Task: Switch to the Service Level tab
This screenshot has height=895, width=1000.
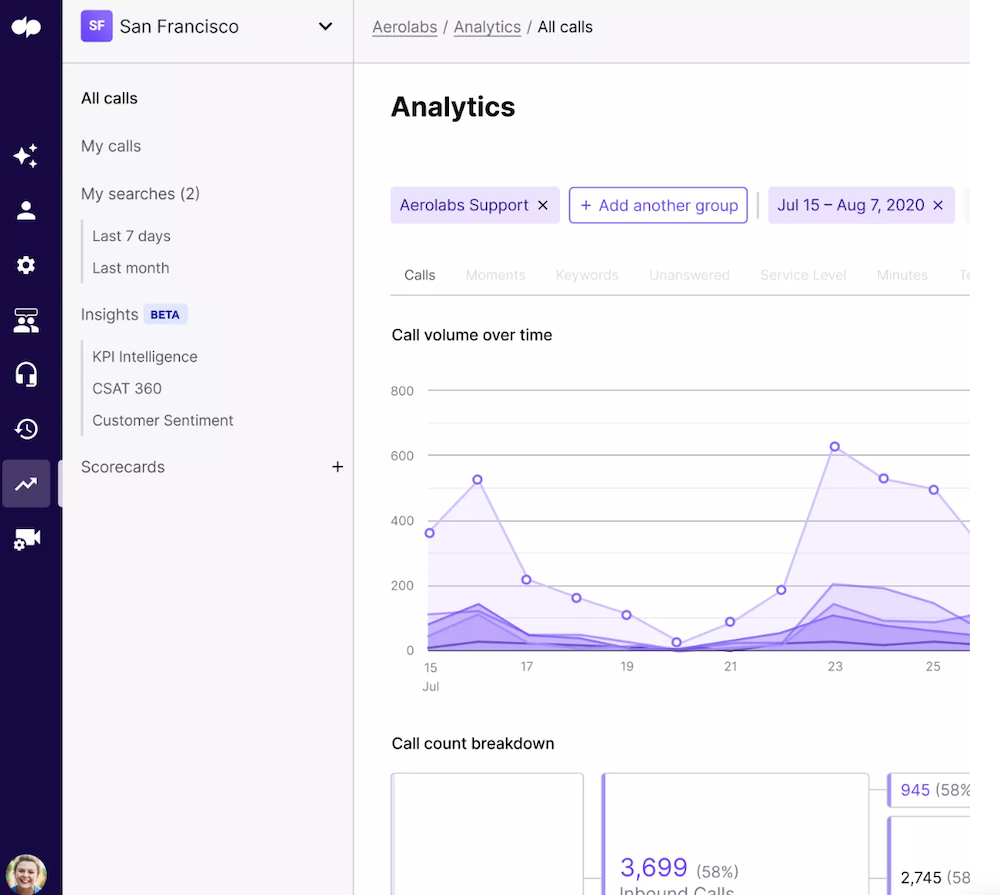Action: click(x=803, y=275)
